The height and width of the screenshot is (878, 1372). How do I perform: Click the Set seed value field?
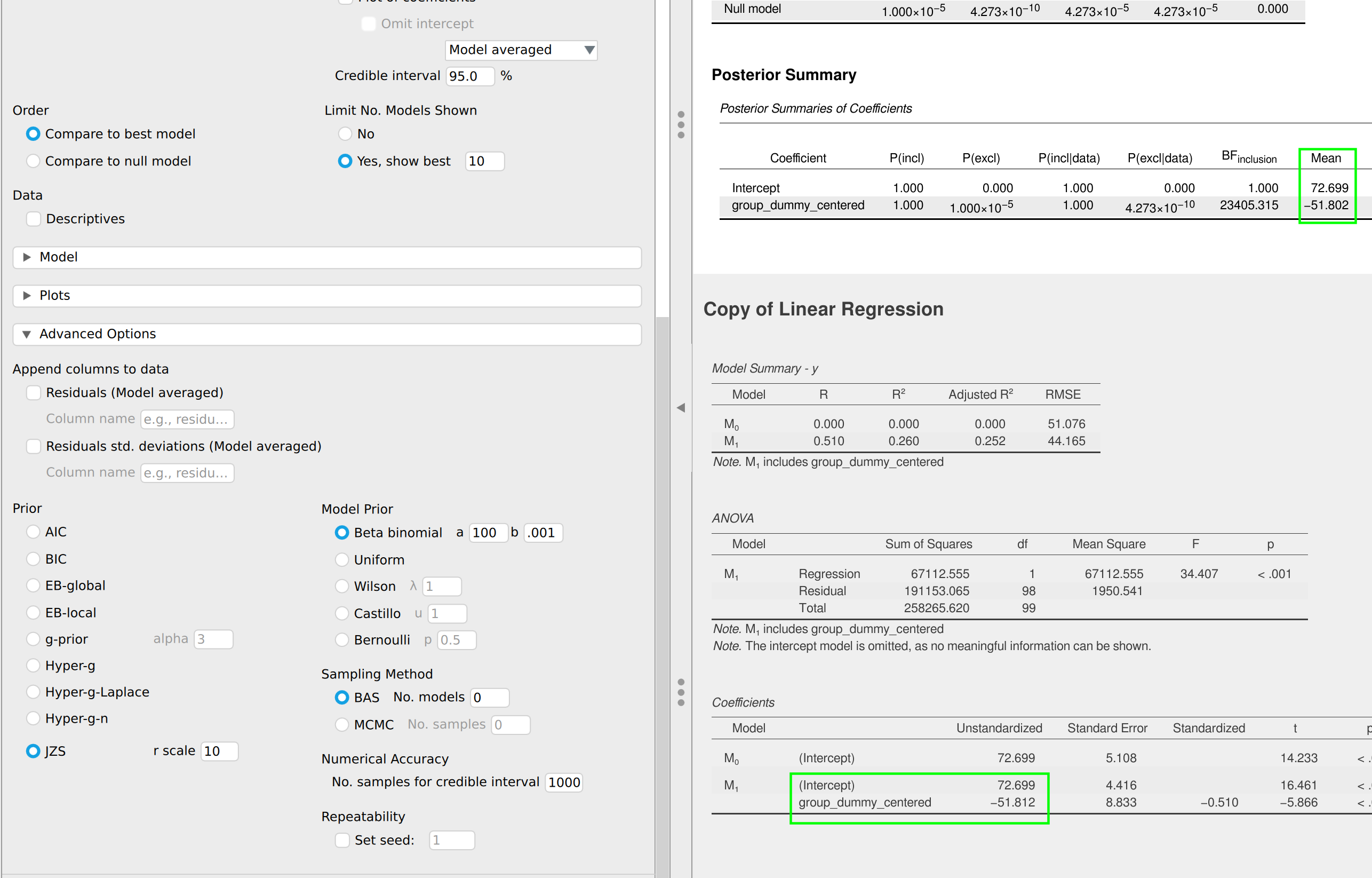click(x=452, y=840)
